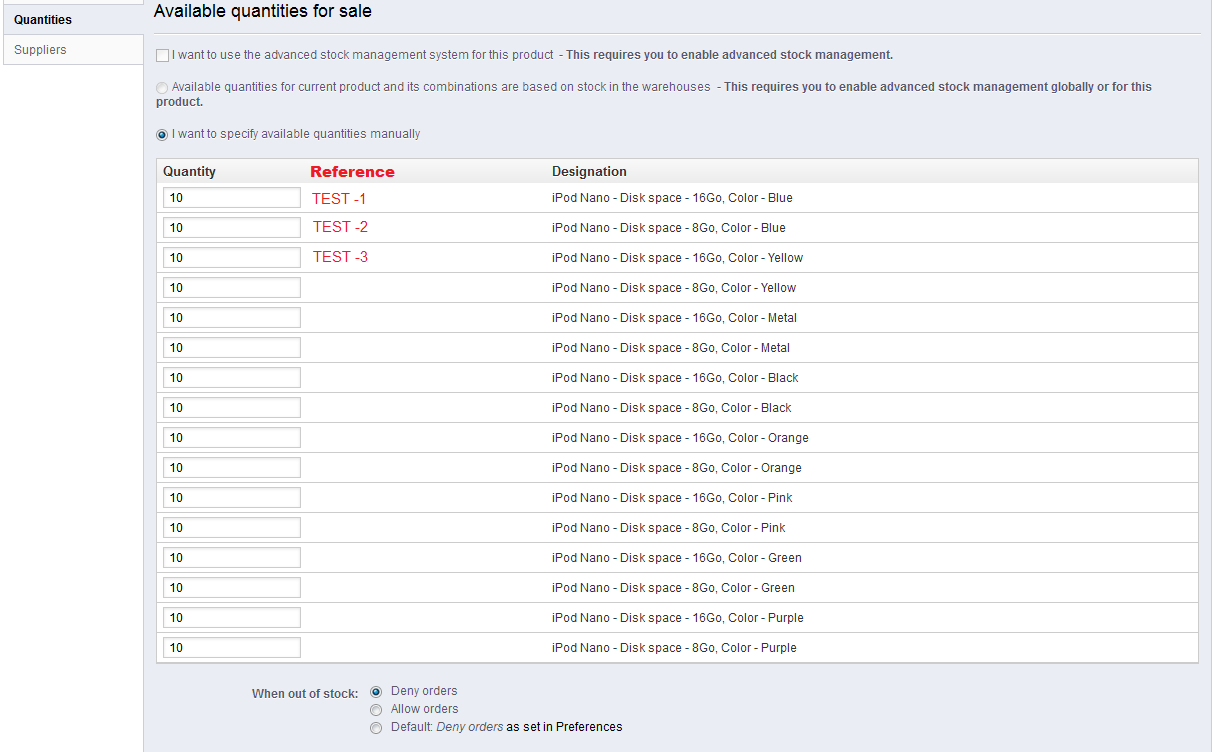Select quantities based on warehouse stock option

point(162,88)
